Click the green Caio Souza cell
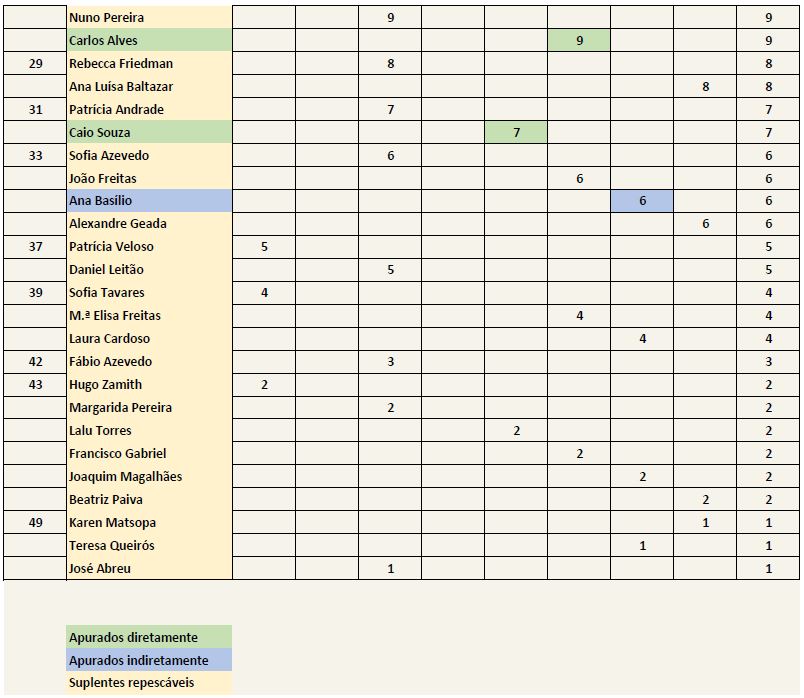The image size is (804, 698). point(149,132)
